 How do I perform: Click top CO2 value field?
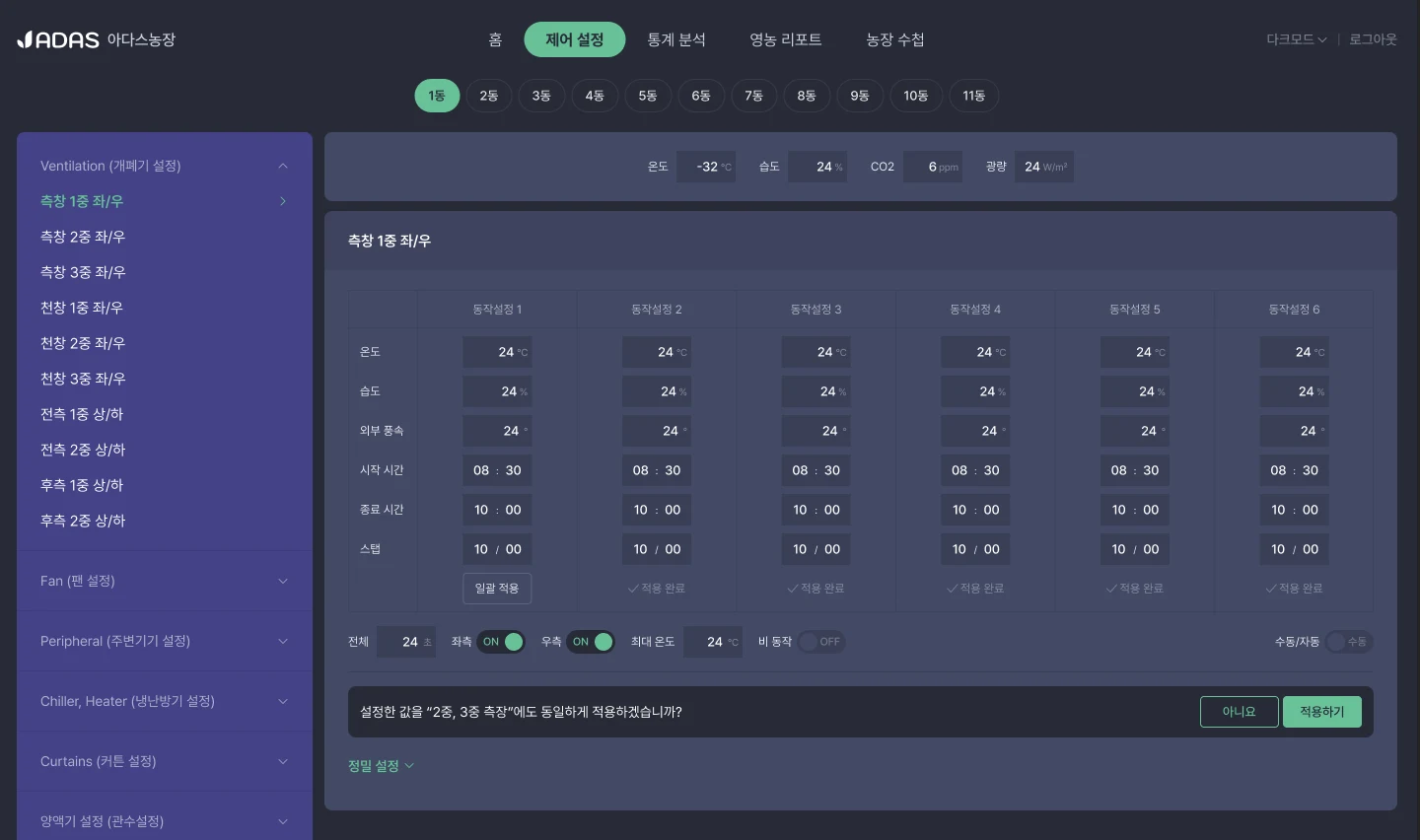point(932,167)
